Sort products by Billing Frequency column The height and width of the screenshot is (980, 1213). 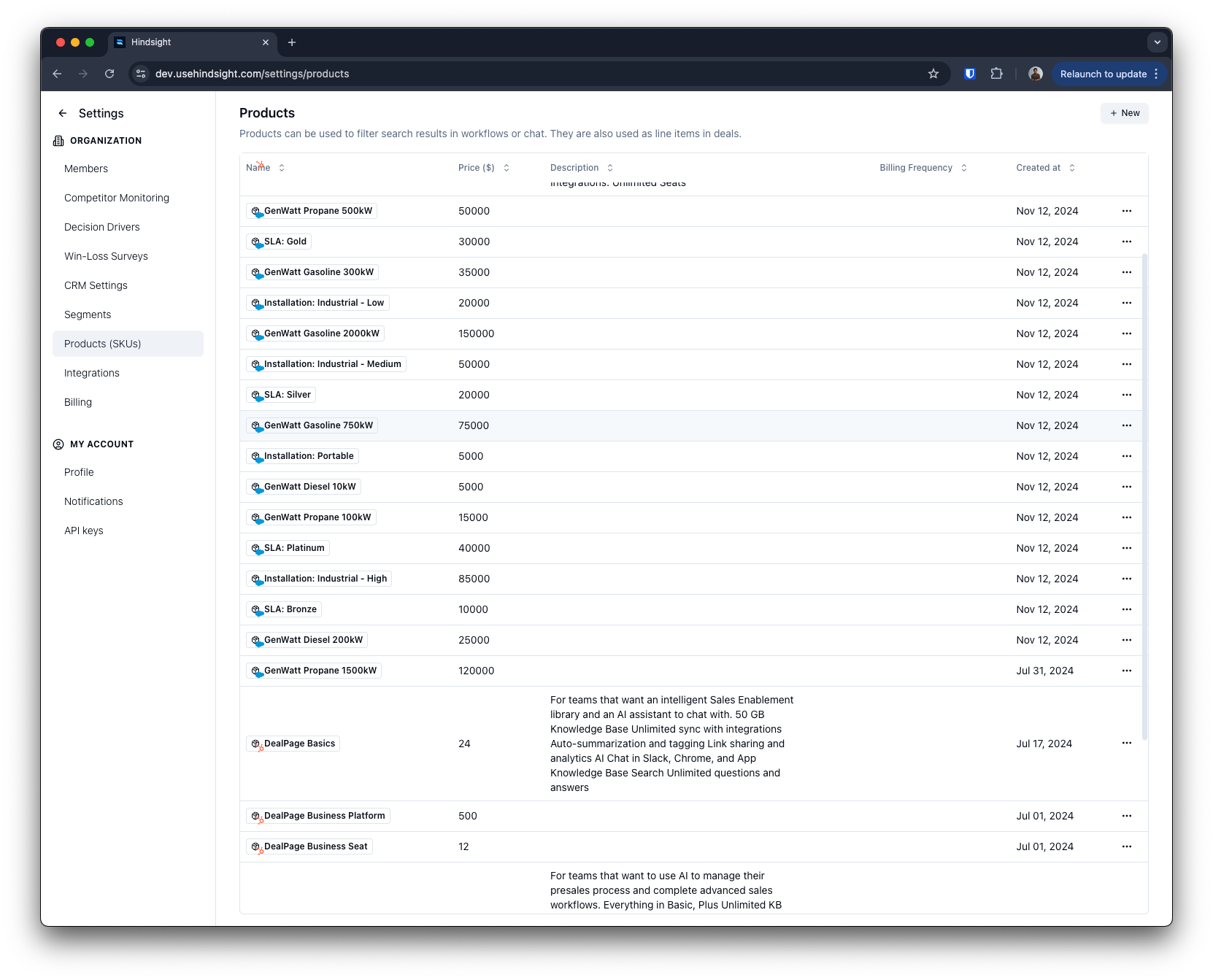tap(923, 168)
